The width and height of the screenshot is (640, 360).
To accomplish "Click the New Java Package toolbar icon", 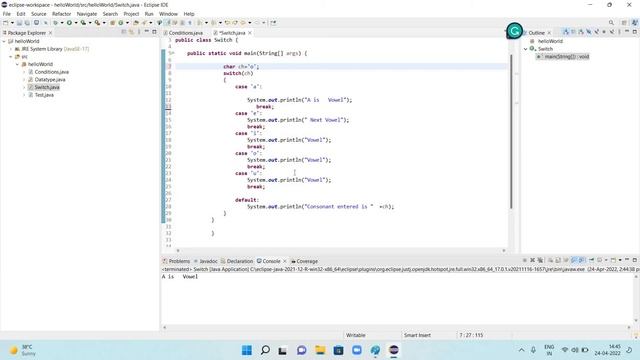I will [x=113, y=23].
